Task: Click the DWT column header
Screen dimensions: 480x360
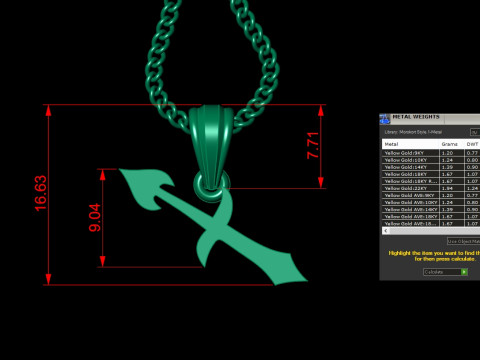Action: pos(472,144)
